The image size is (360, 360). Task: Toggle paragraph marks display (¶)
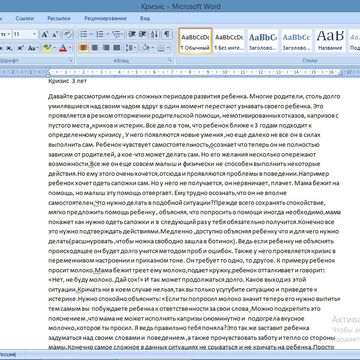point(167,34)
